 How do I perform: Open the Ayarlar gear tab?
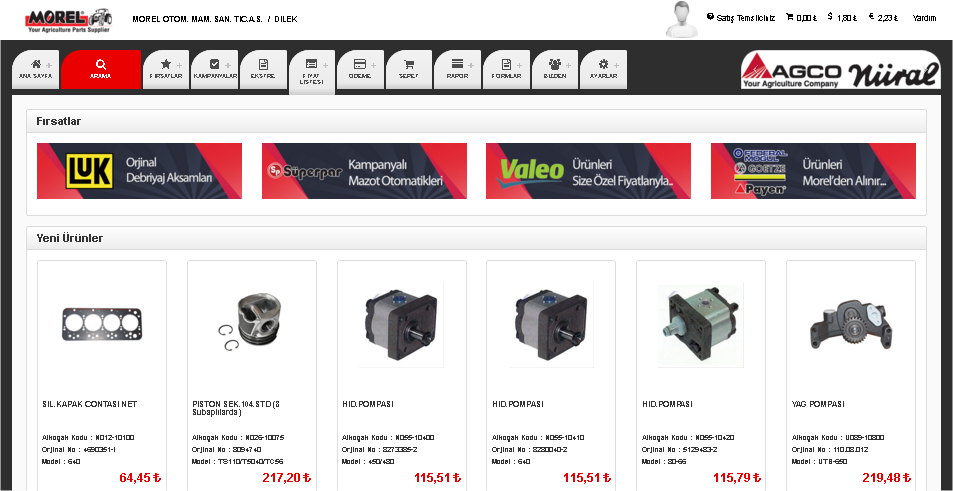click(x=603, y=69)
